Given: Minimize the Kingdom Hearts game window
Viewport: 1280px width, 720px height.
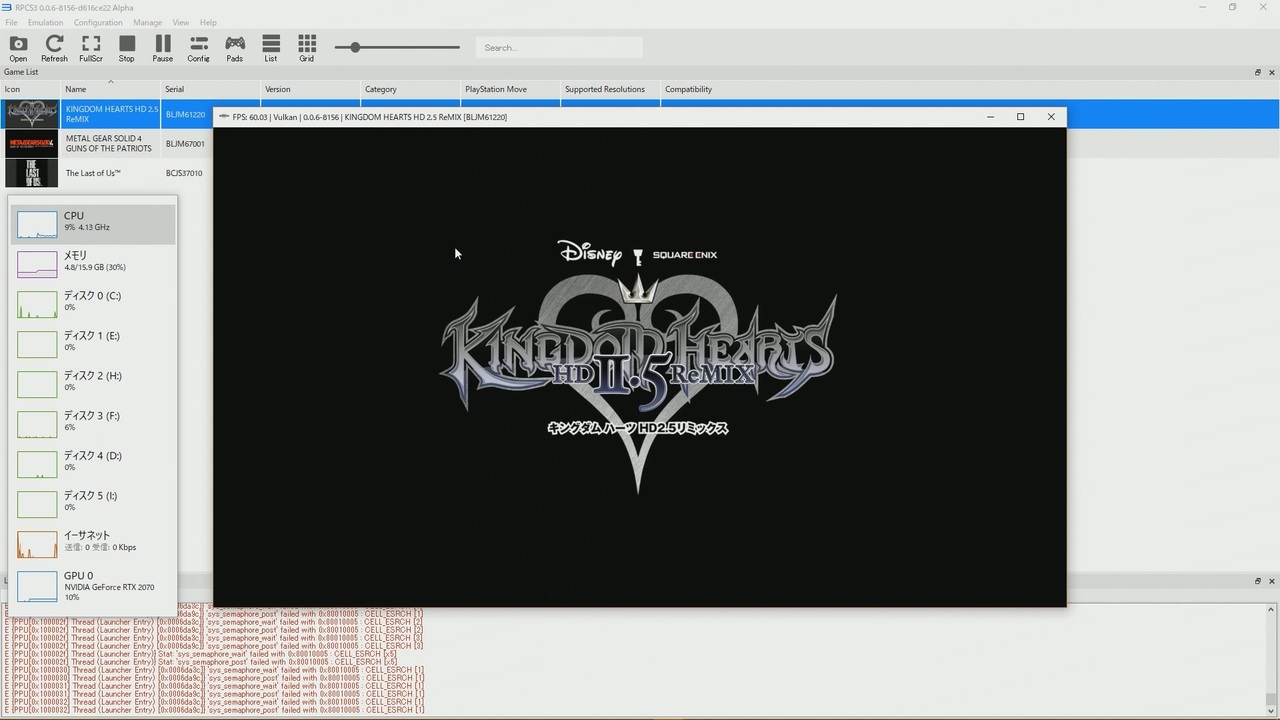Looking at the screenshot, I should click(990, 117).
